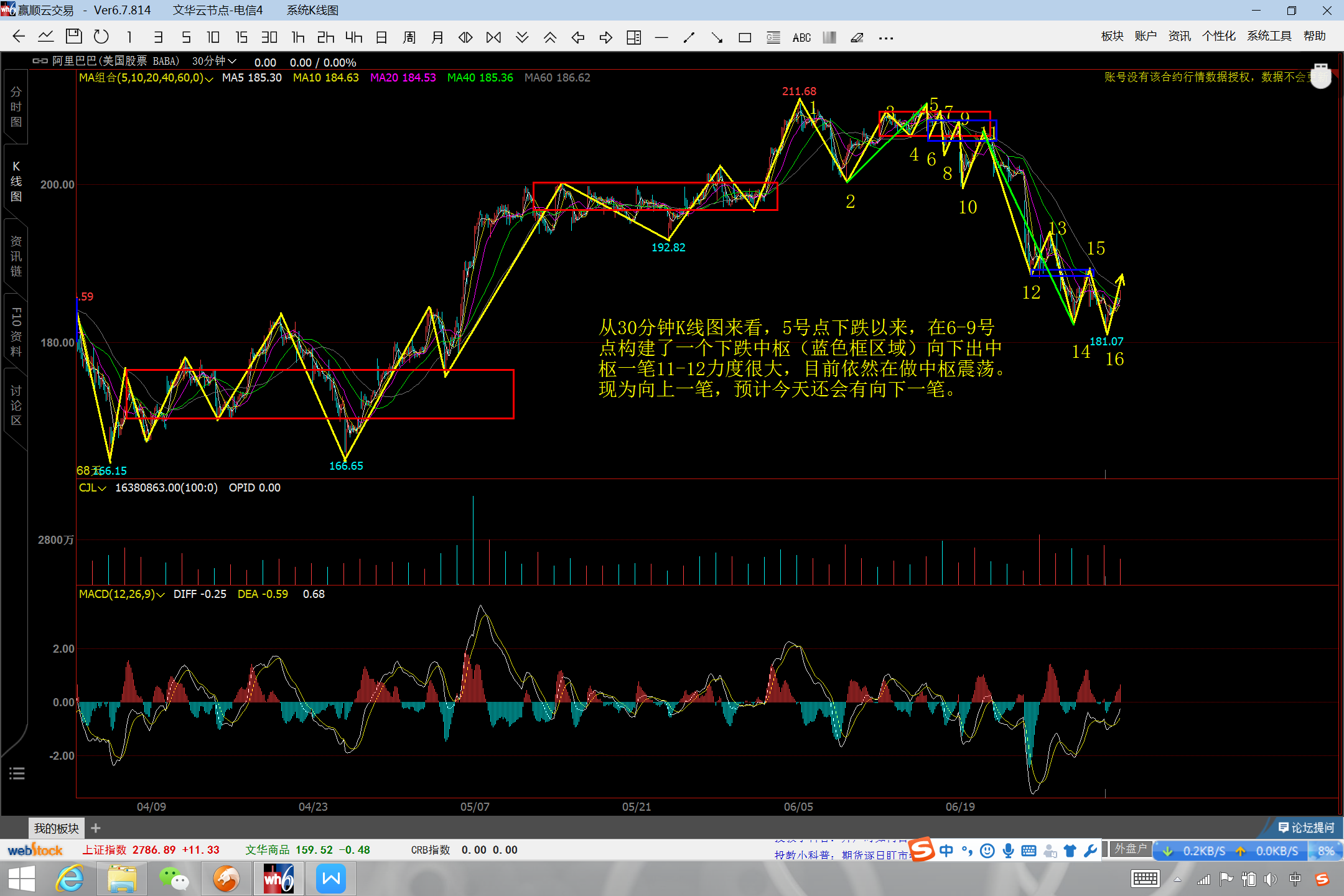Open the 讨论区 side tab
Viewport: 1344px width, 896px height.
[x=16, y=406]
